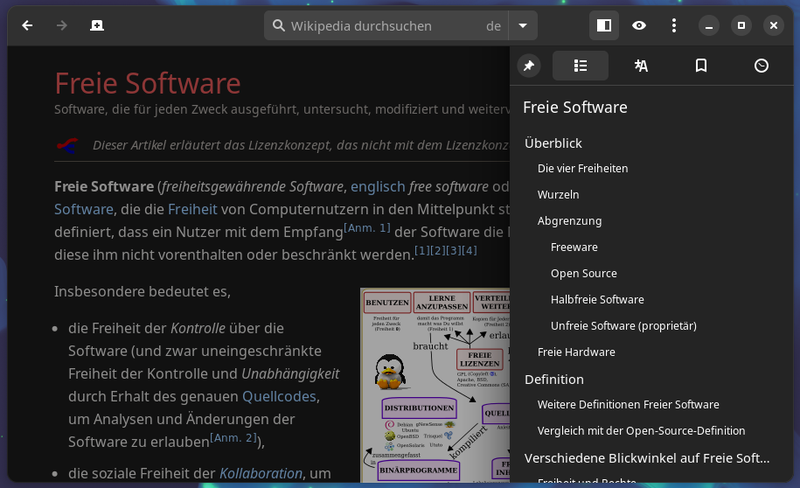The height and width of the screenshot is (488, 800).
Task: Follow the 'englisch' link
Action: 378,187
